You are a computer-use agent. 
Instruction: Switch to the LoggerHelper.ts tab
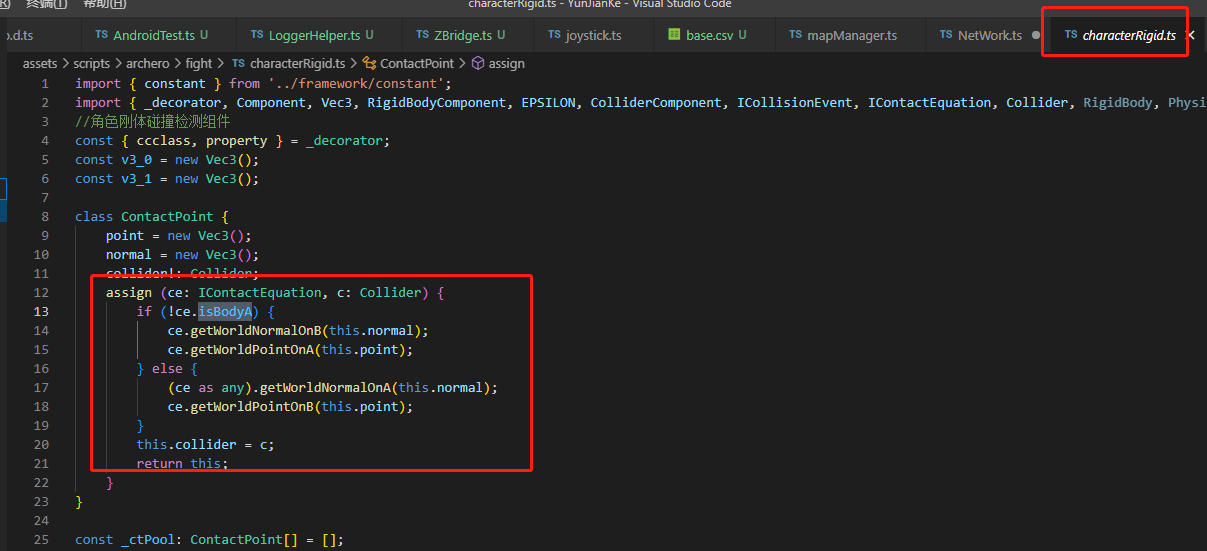tap(312, 35)
